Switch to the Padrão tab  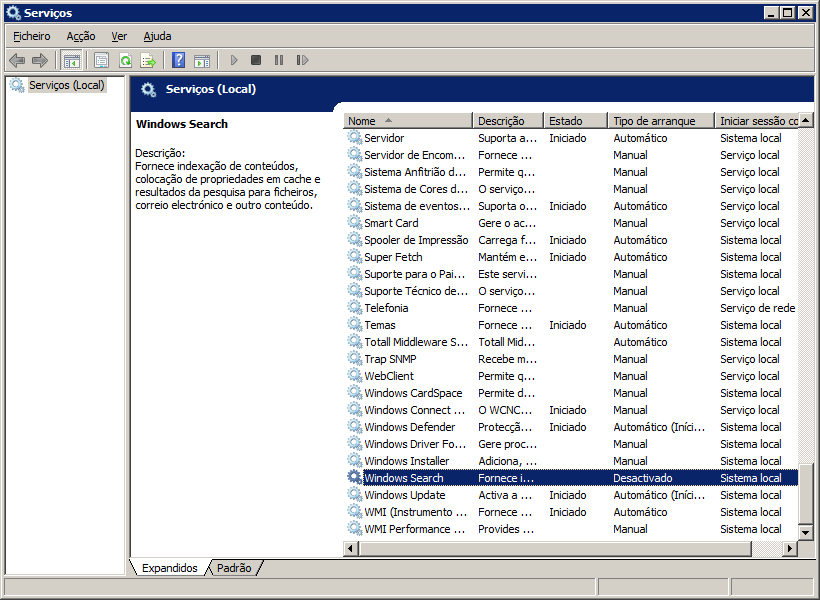click(x=234, y=568)
